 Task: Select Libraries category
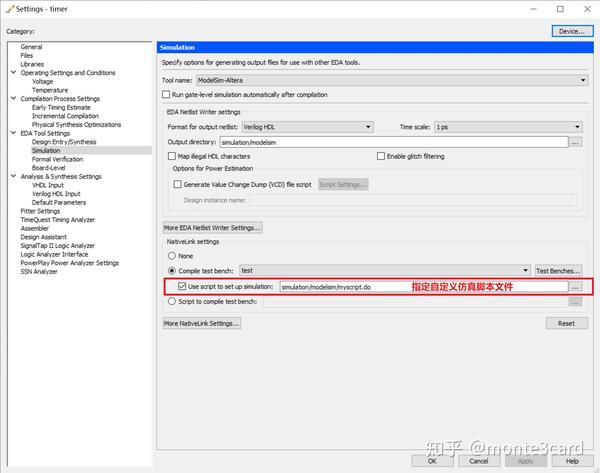coord(32,64)
